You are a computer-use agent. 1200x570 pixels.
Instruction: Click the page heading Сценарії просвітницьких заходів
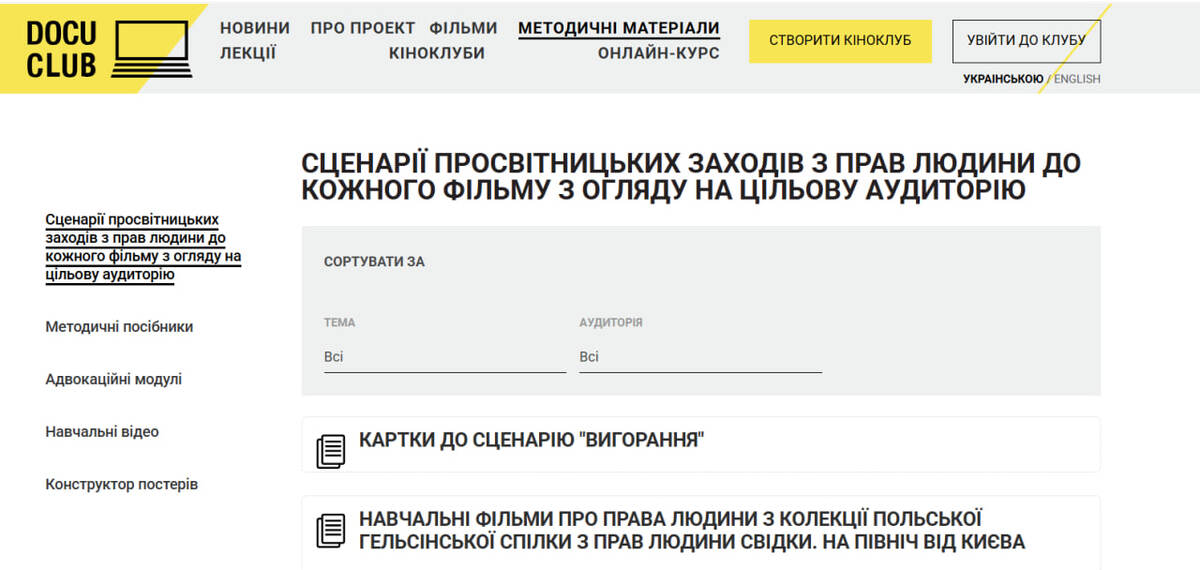[691, 176]
